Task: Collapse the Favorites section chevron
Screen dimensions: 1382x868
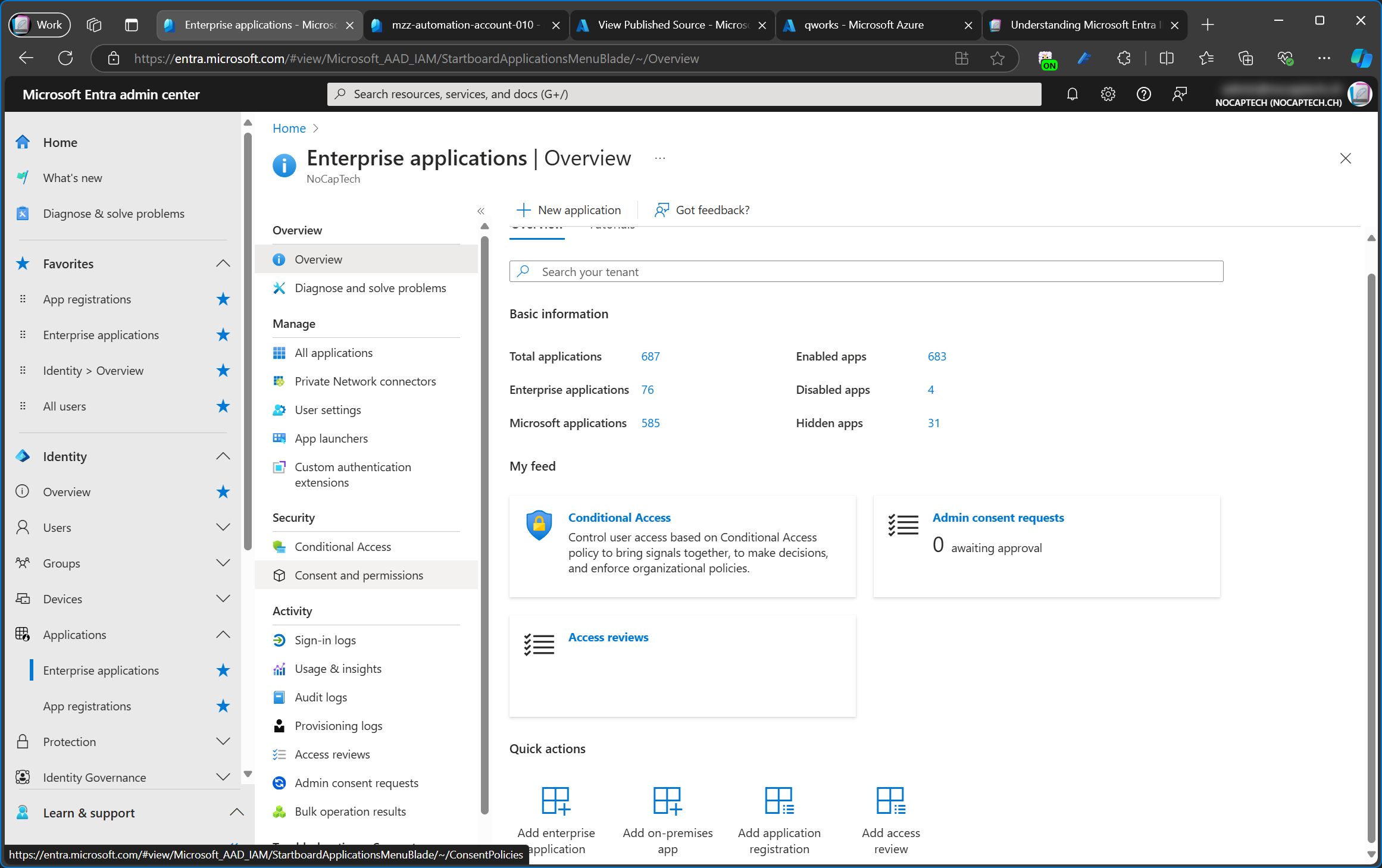Action: (x=223, y=264)
